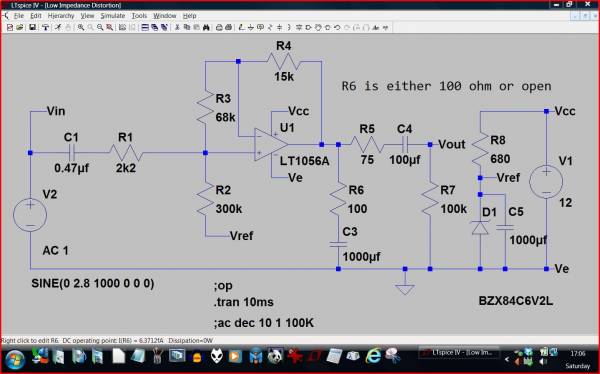Image resolution: width=600 pixels, height=374 pixels.
Task: Click the 'Vout' net label
Action: click(452, 144)
